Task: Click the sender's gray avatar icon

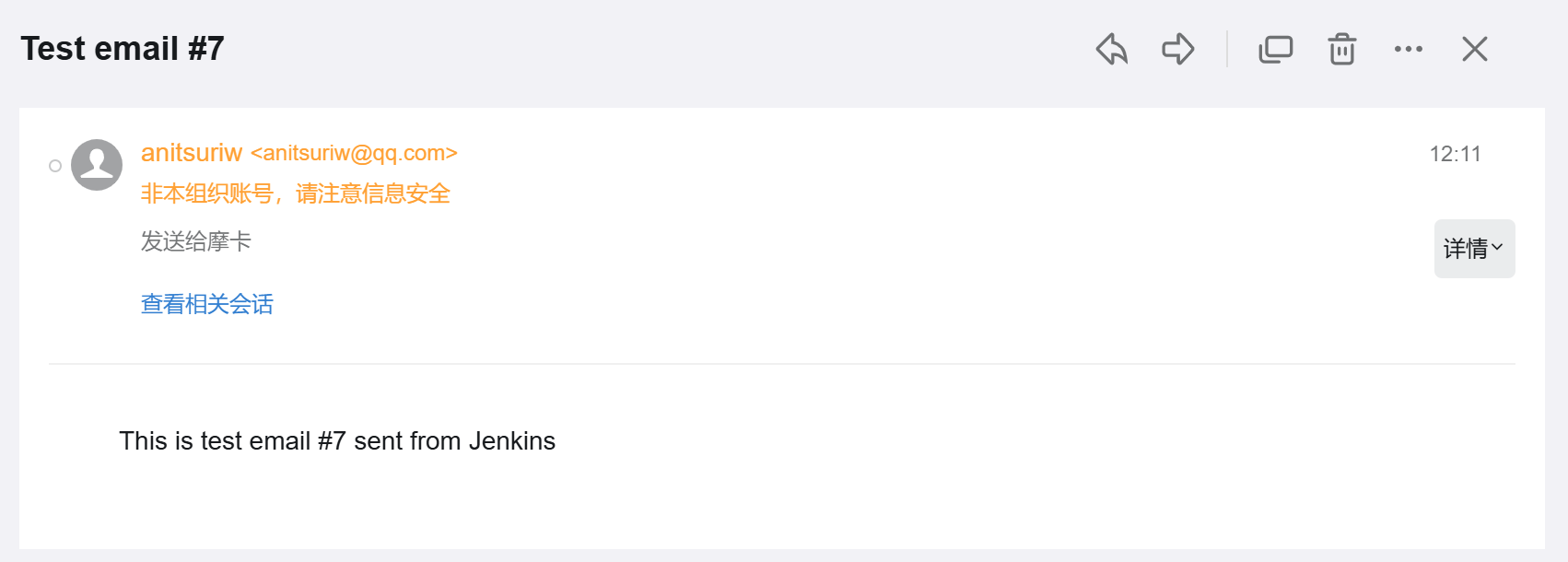Action: coord(97,165)
